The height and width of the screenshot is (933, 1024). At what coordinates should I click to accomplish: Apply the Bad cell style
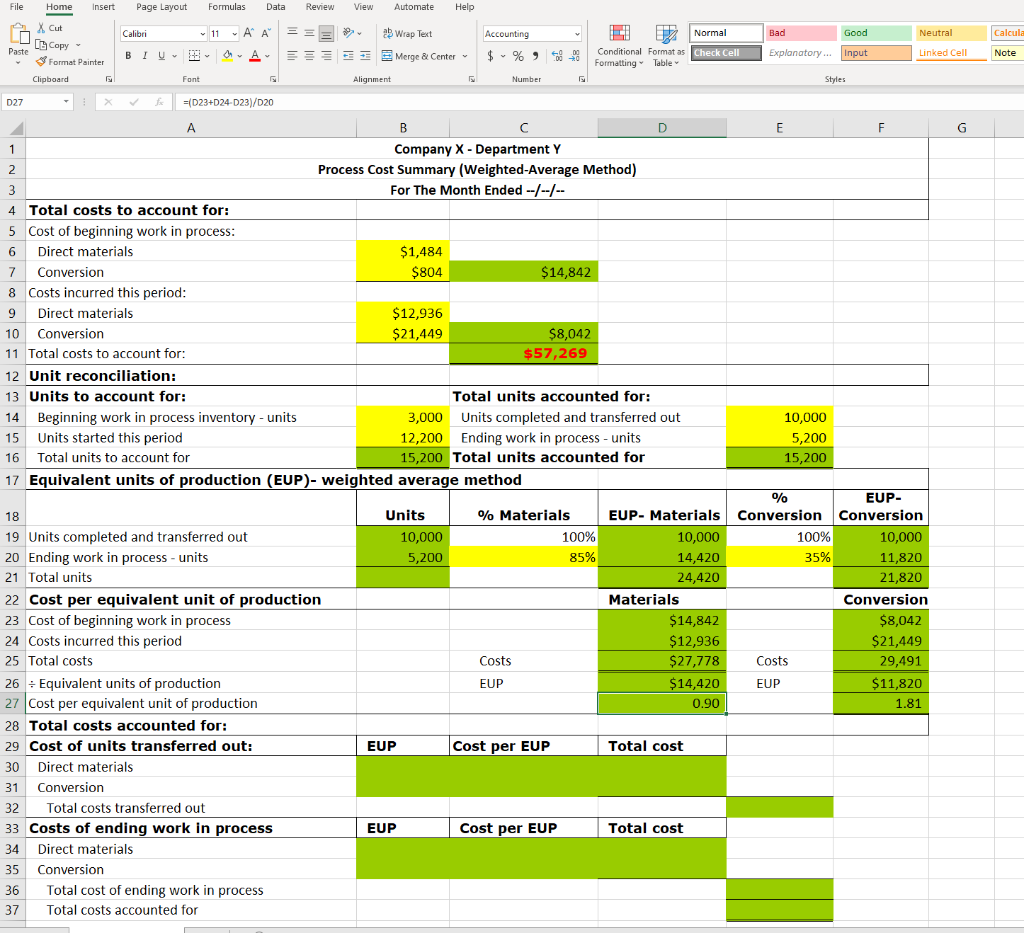(801, 33)
